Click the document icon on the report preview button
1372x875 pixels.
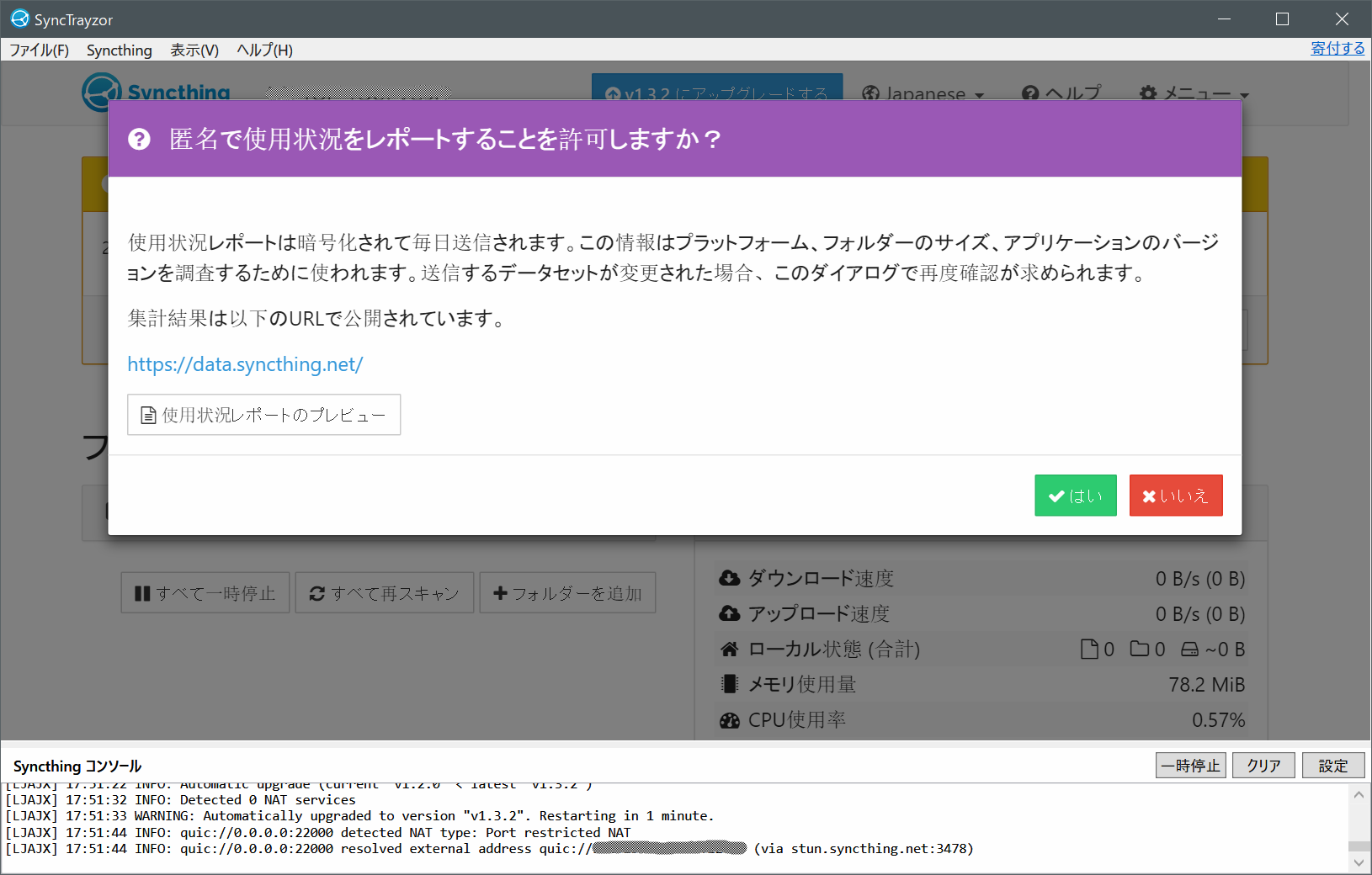[x=148, y=414]
